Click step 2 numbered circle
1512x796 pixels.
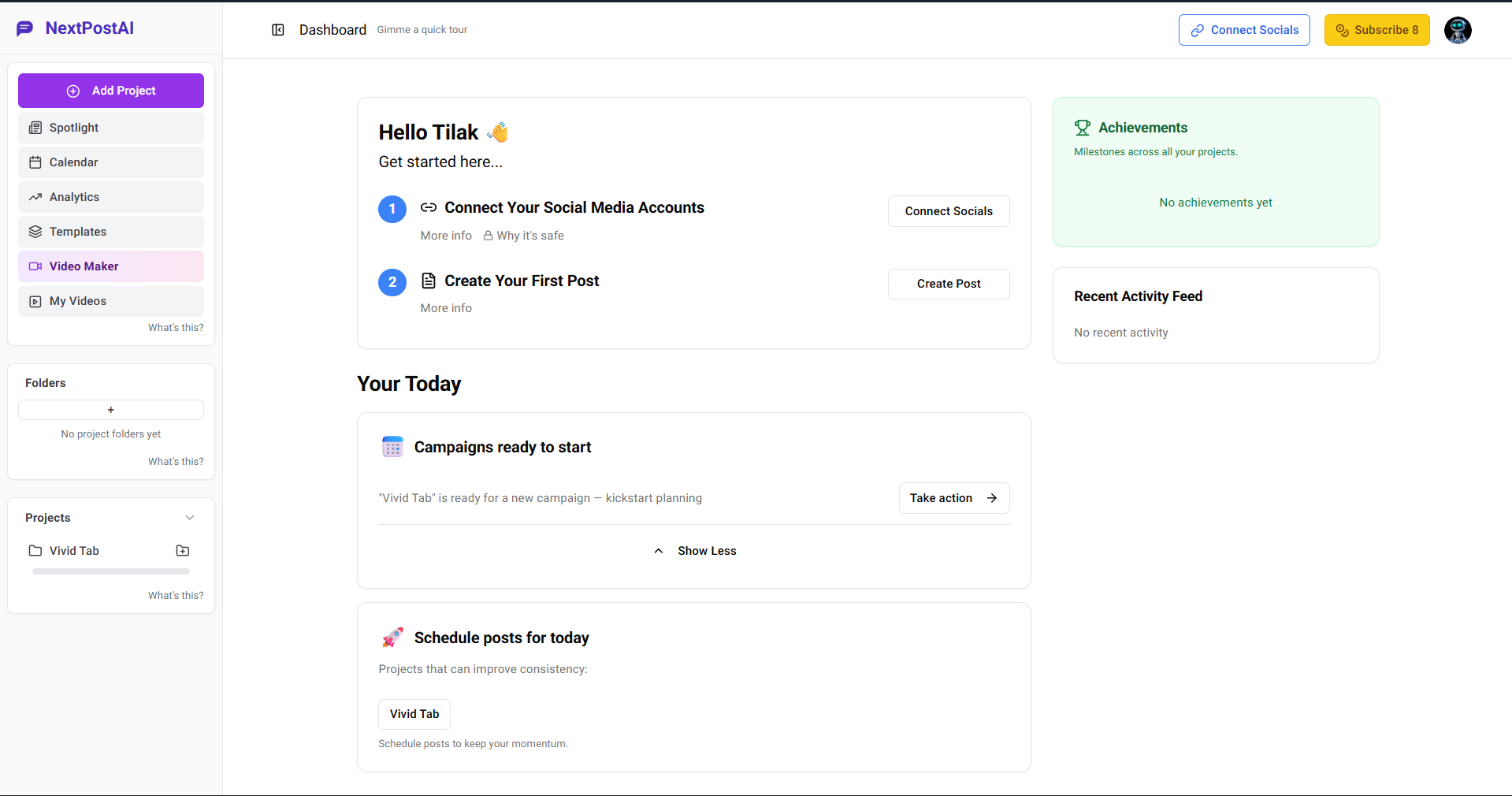[392, 282]
